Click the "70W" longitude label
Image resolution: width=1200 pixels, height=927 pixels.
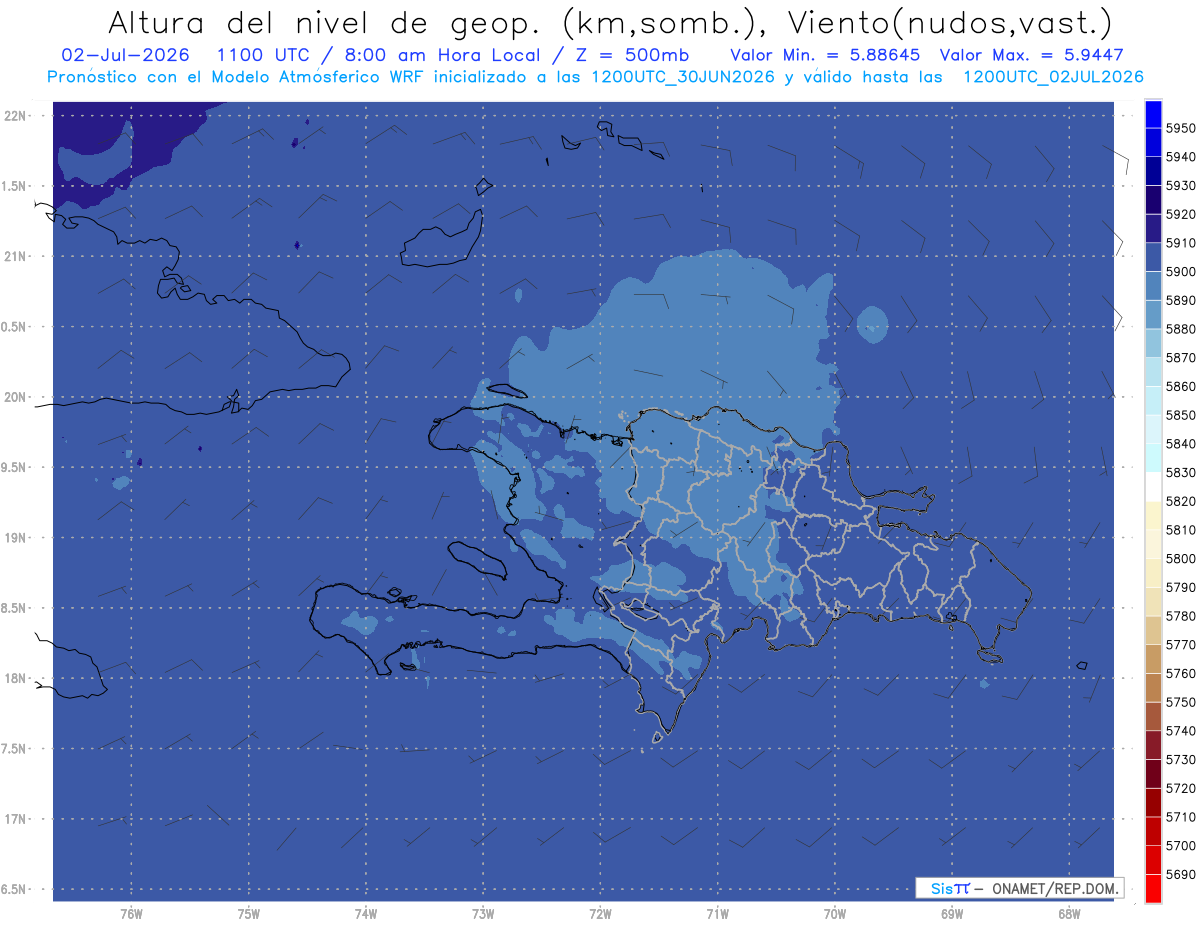[x=835, y=914]
